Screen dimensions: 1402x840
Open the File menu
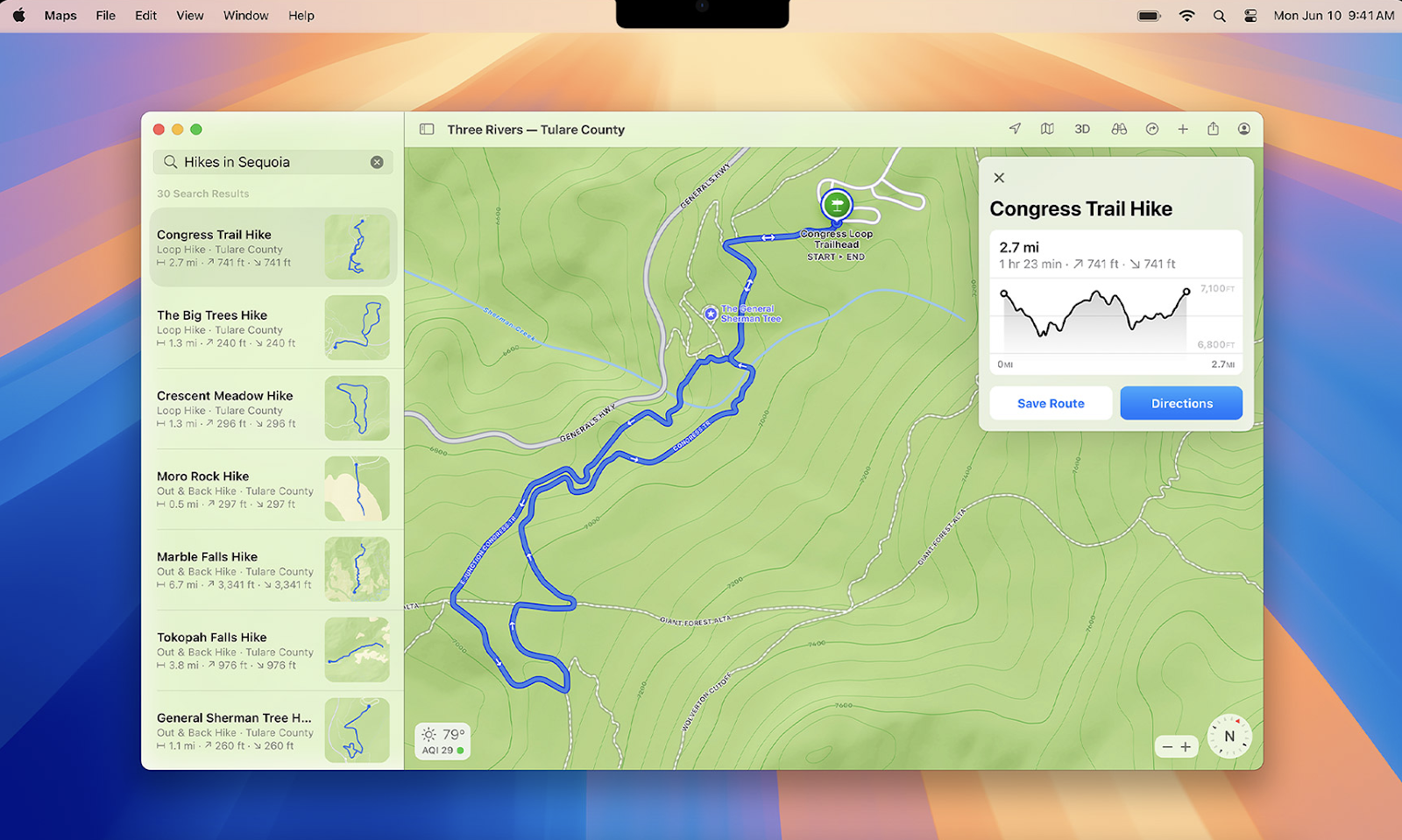[105, 16]
